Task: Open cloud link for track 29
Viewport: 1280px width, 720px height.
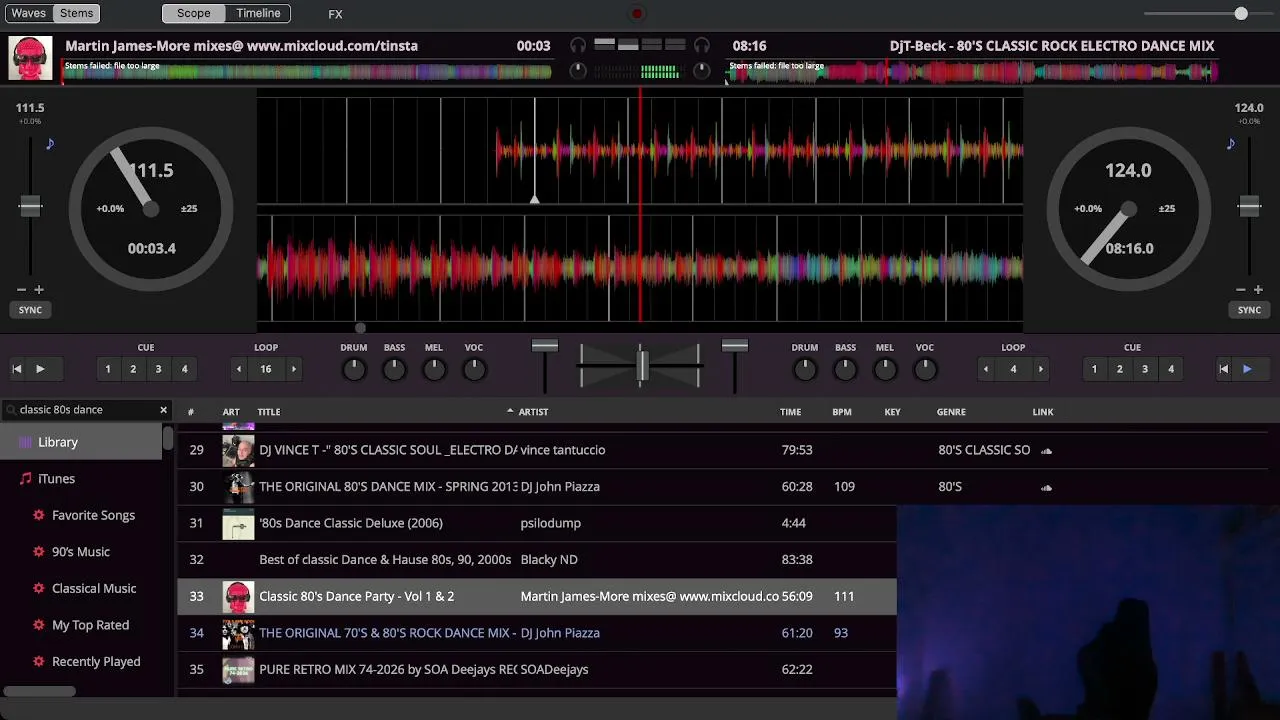Action: 1046,451
